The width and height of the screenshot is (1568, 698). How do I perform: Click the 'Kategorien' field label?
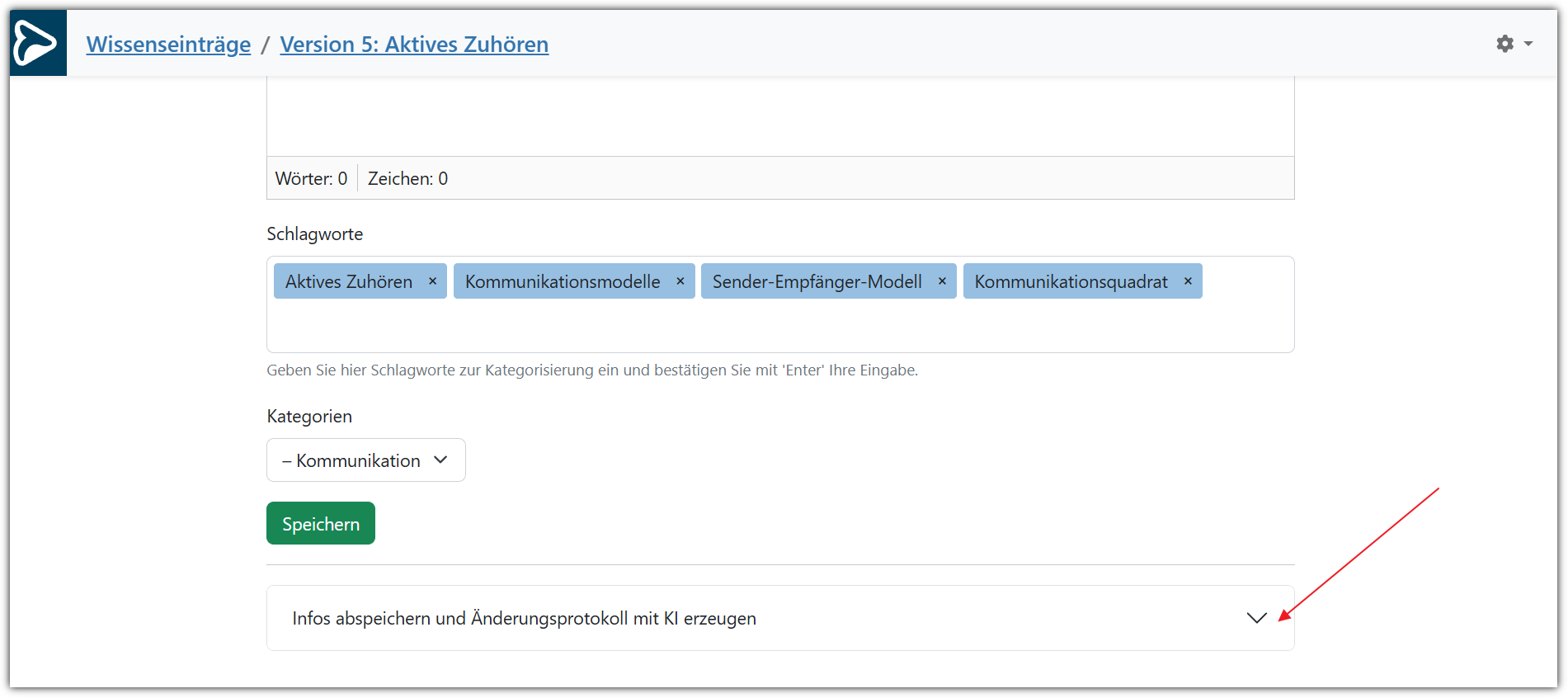pyautogui.click(x=309, y=417)
